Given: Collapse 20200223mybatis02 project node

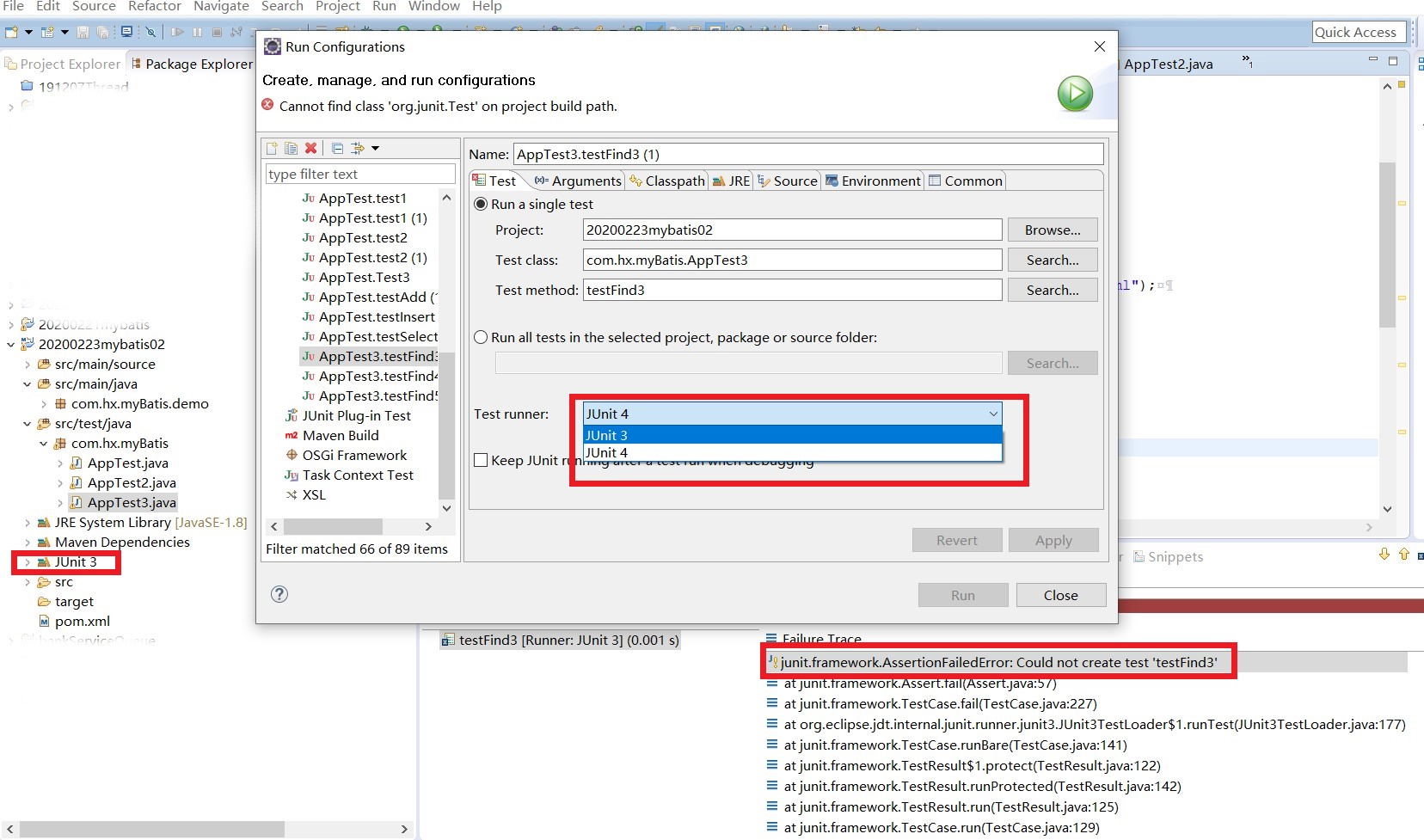Looking at the screenshot, I should tap(10, 345).
